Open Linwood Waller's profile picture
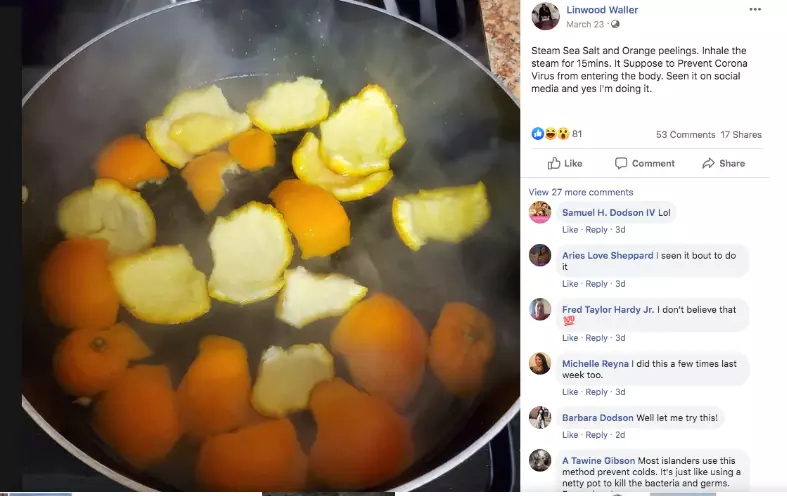 pos(546,16)
